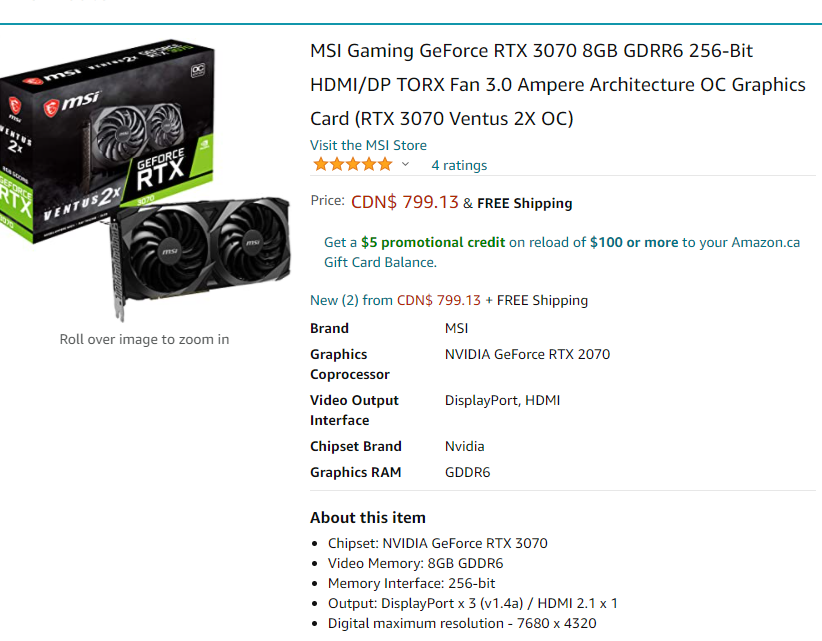Click the Roll over image to zoom text
The image size is (822, 641).
(x=144, y=339)
